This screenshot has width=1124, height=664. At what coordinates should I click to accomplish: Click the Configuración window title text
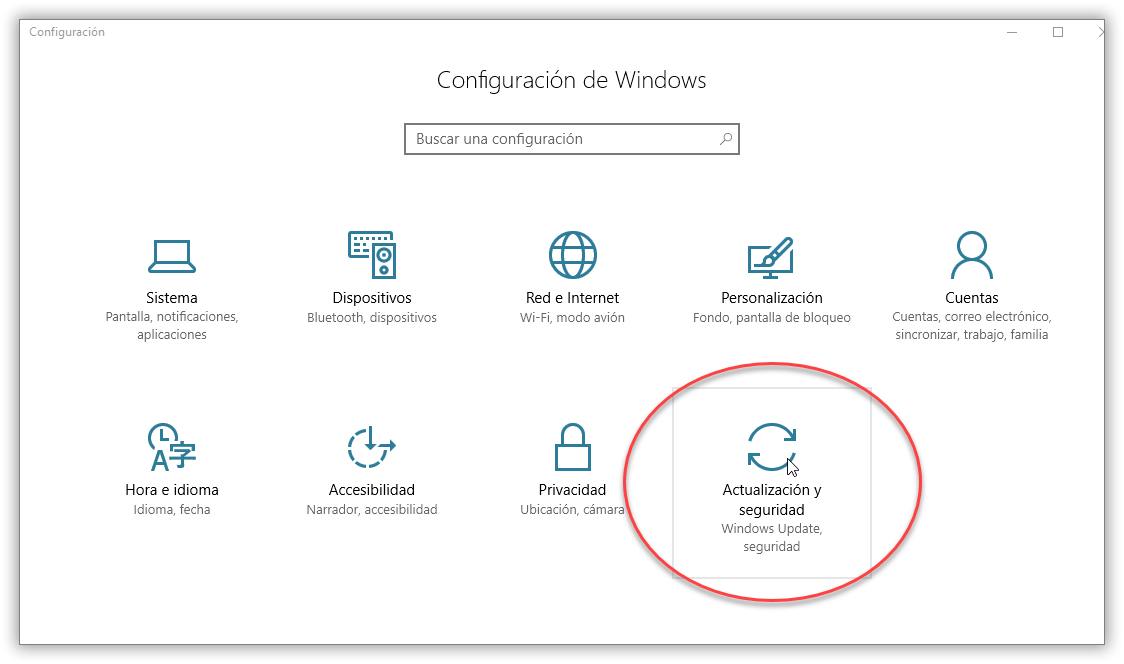pos(67,32)
